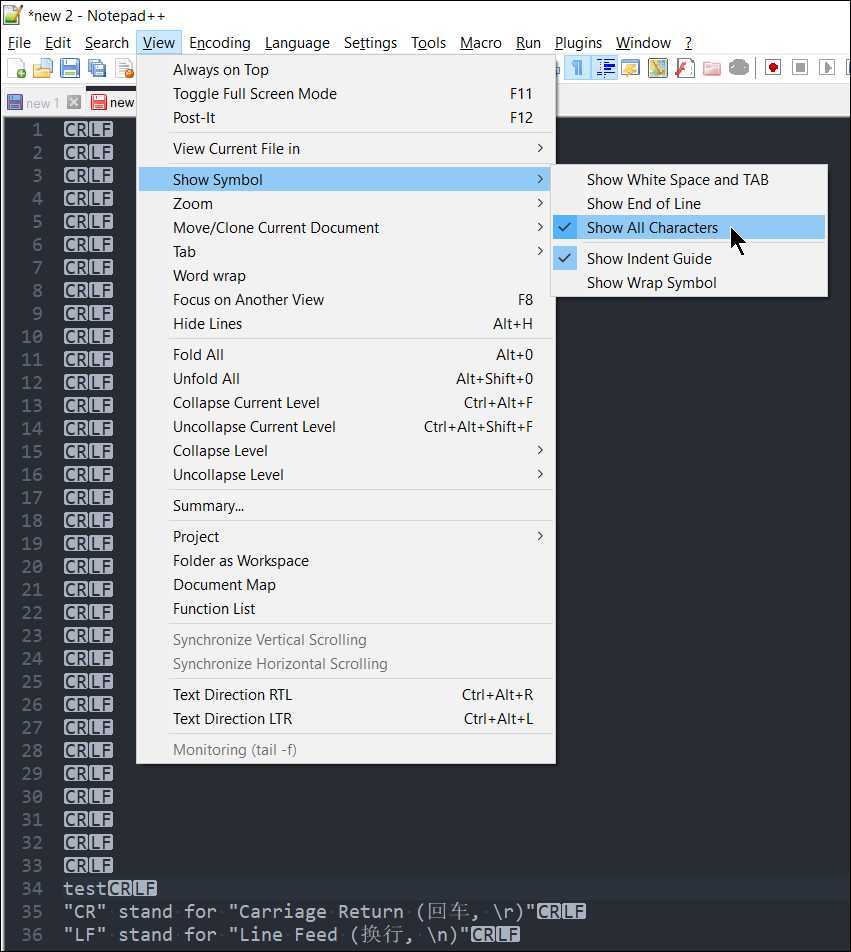The width and height of the screenshot is (851, 952).
Task: Click the Notepad++ app icon in title bar
Action: coord(13,15)
